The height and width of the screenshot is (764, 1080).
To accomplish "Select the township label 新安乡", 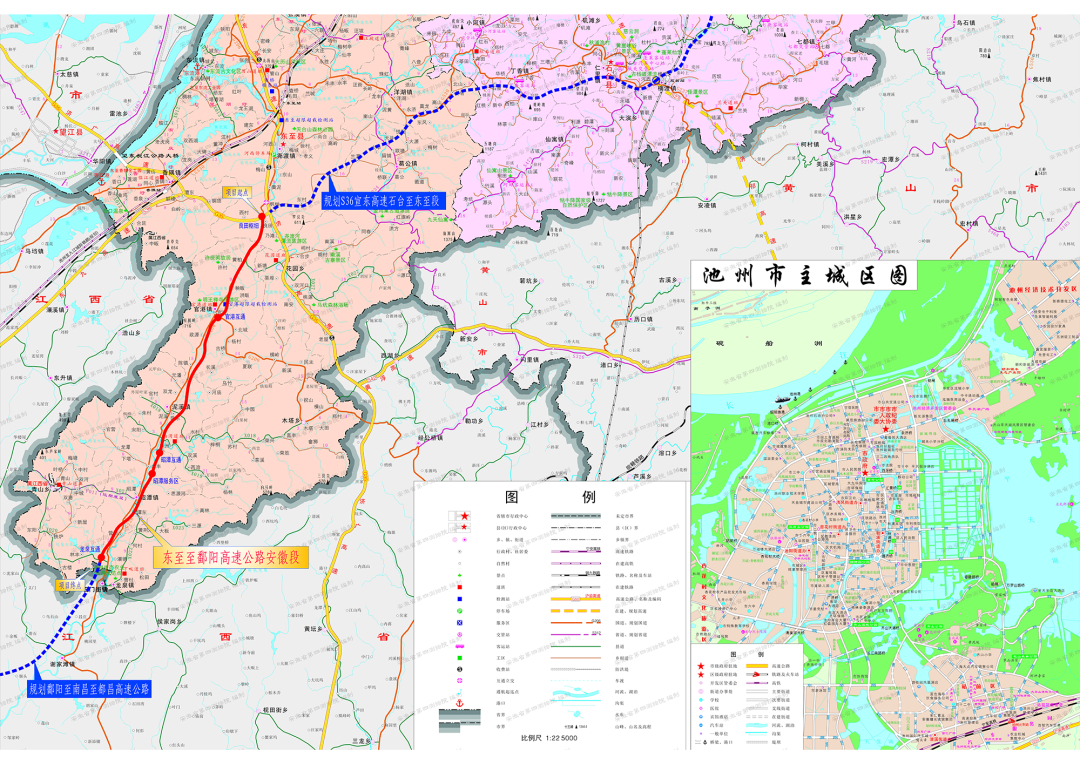I will [468, 339].
